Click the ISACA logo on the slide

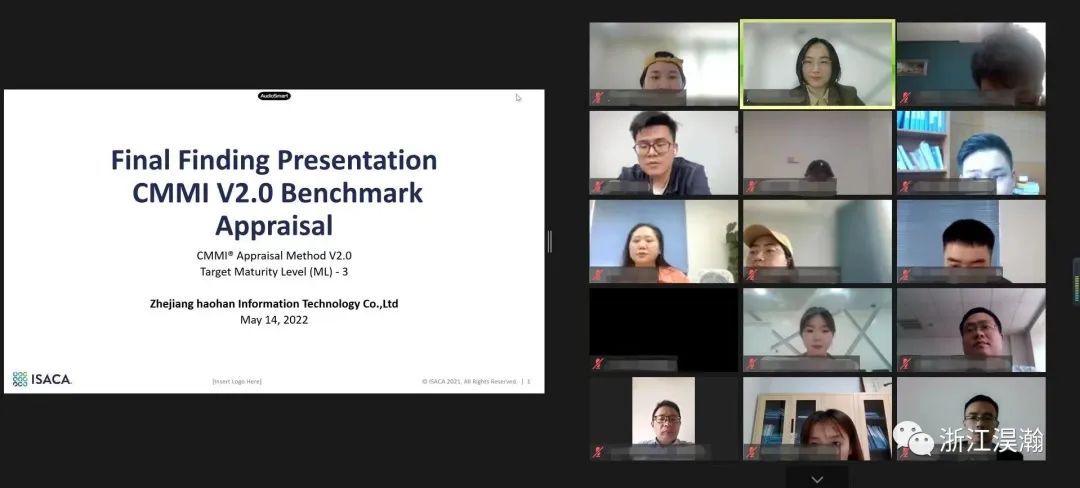pyautogui.click(x=42, y=379)
